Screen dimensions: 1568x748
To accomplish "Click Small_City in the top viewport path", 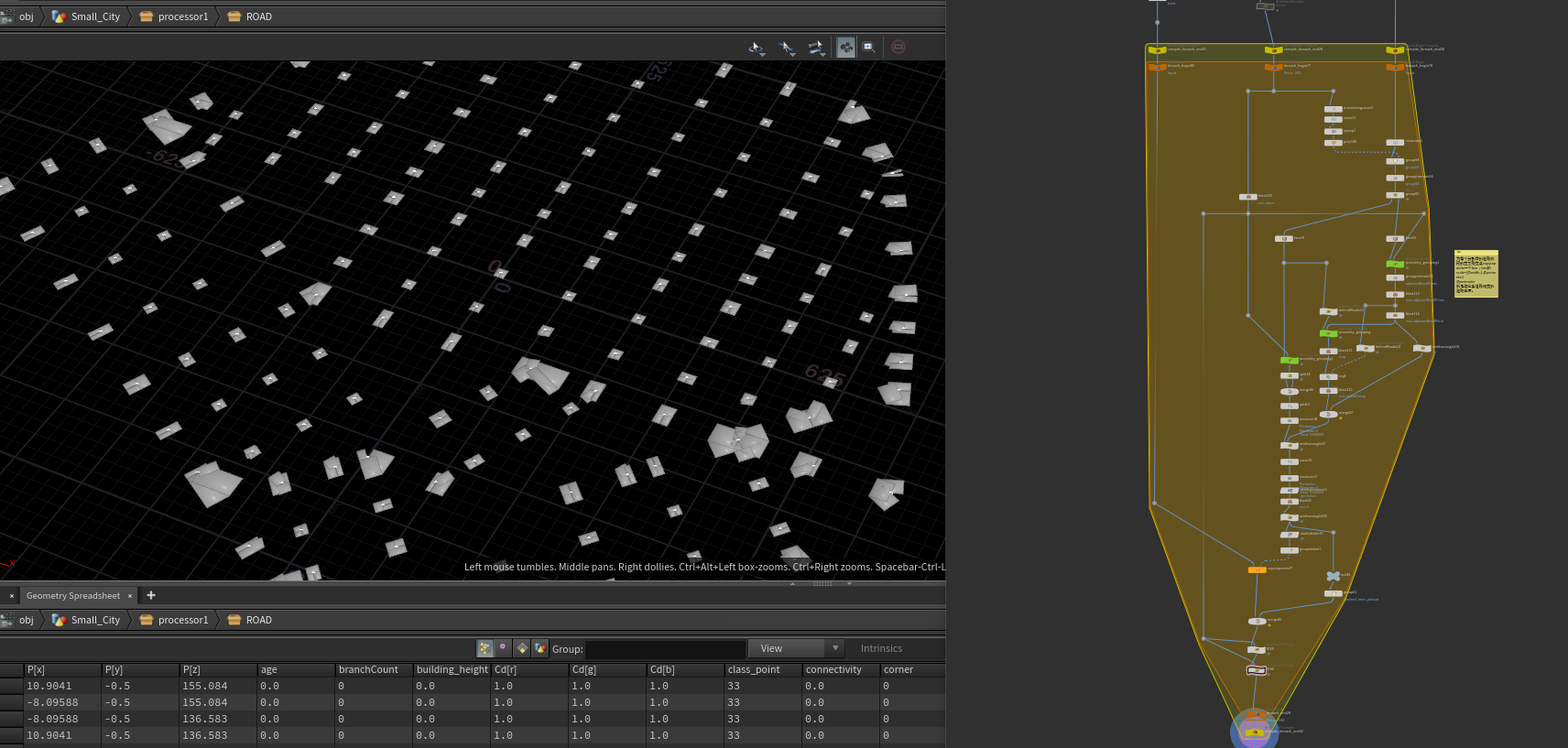I will [95, 16].
